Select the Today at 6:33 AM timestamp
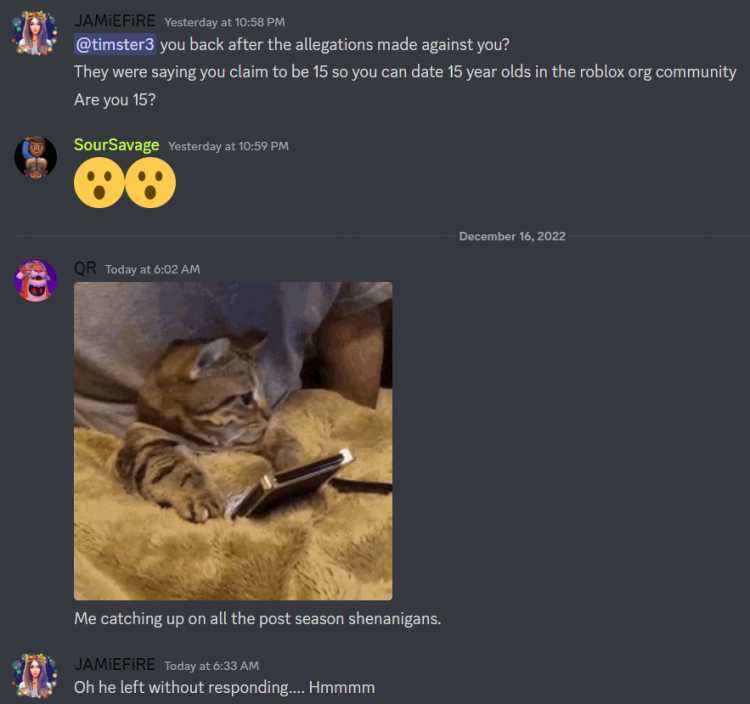This screenshot has width=750, height=704. pos(211,666)
